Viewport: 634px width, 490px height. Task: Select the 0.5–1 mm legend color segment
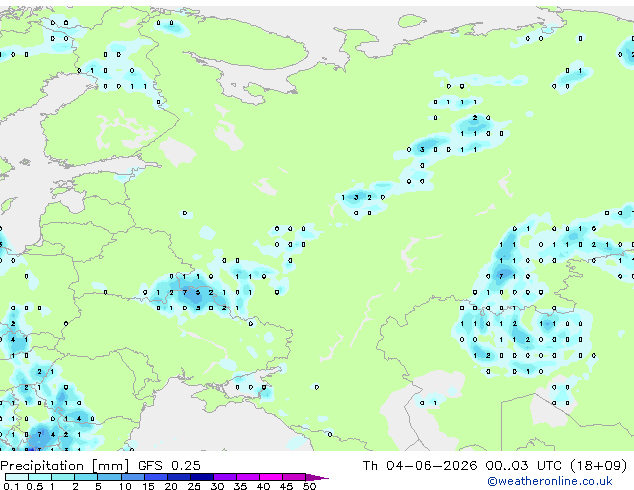pyautogui.click(x=40, y=477)
